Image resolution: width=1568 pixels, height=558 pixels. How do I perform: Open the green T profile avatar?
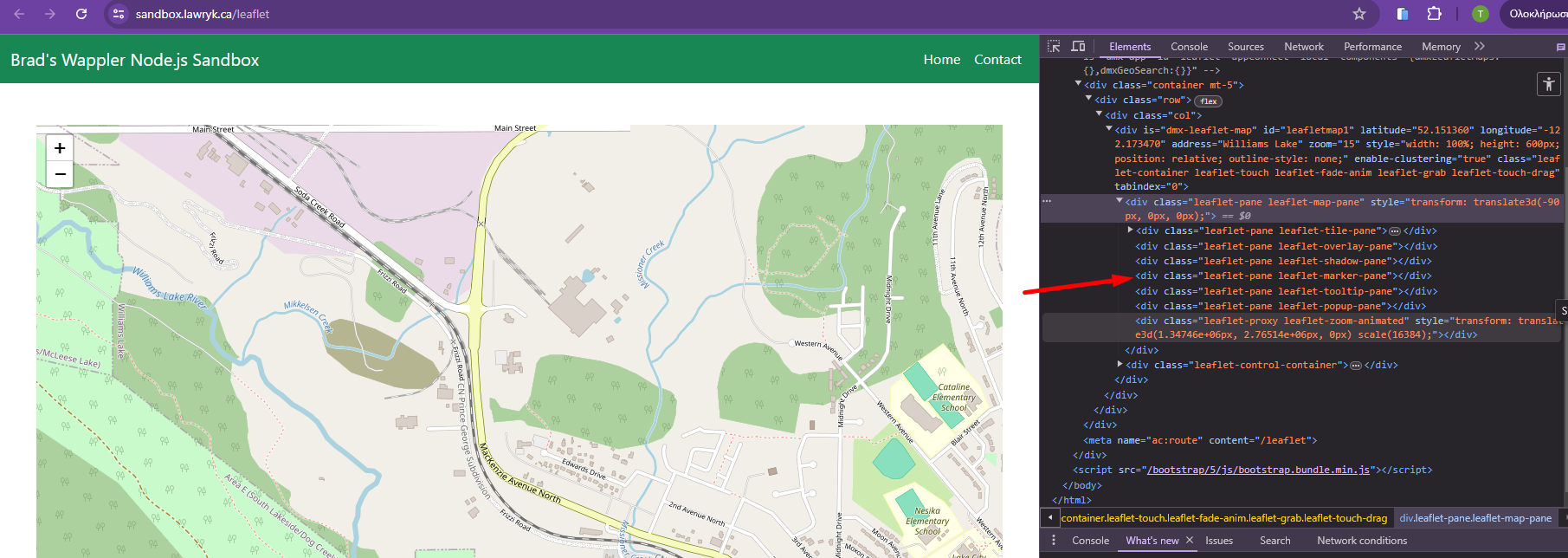(1481, 14)
